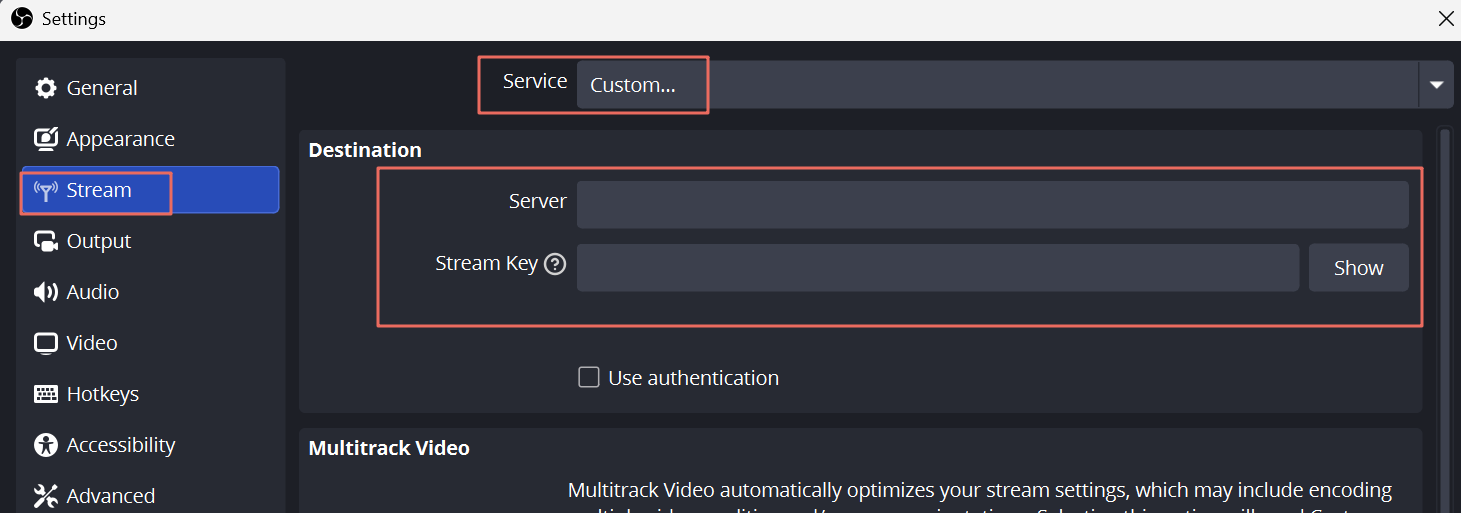
Task: Close the Settings window
Action: pos(1446,18)
